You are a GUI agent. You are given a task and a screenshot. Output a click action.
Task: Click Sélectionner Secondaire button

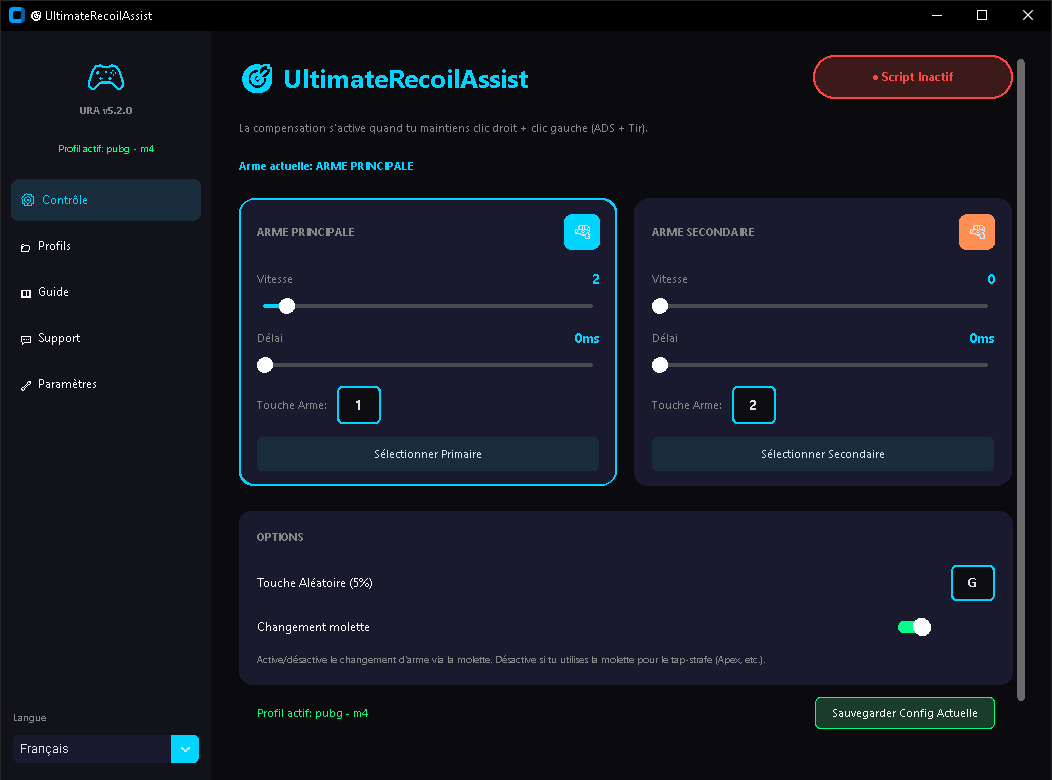pos(823,454)
